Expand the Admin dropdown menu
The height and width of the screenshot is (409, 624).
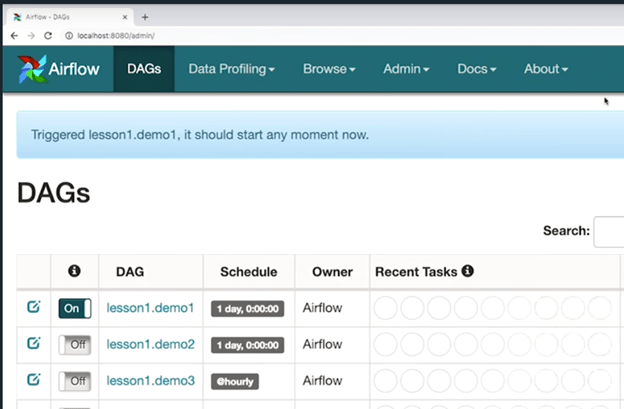click(405, 69)
